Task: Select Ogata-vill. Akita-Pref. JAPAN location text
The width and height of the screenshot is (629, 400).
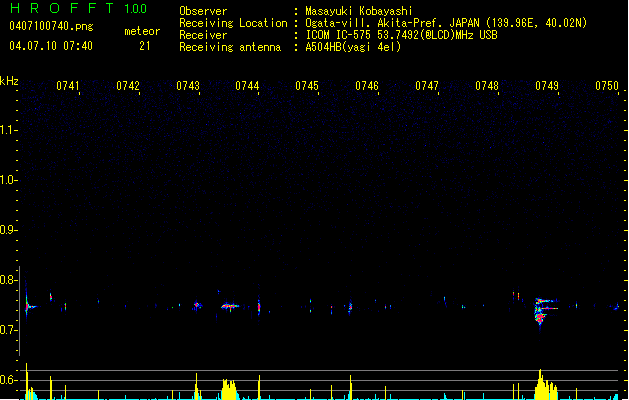Action: pyautogui.click(x=392, y=23)
